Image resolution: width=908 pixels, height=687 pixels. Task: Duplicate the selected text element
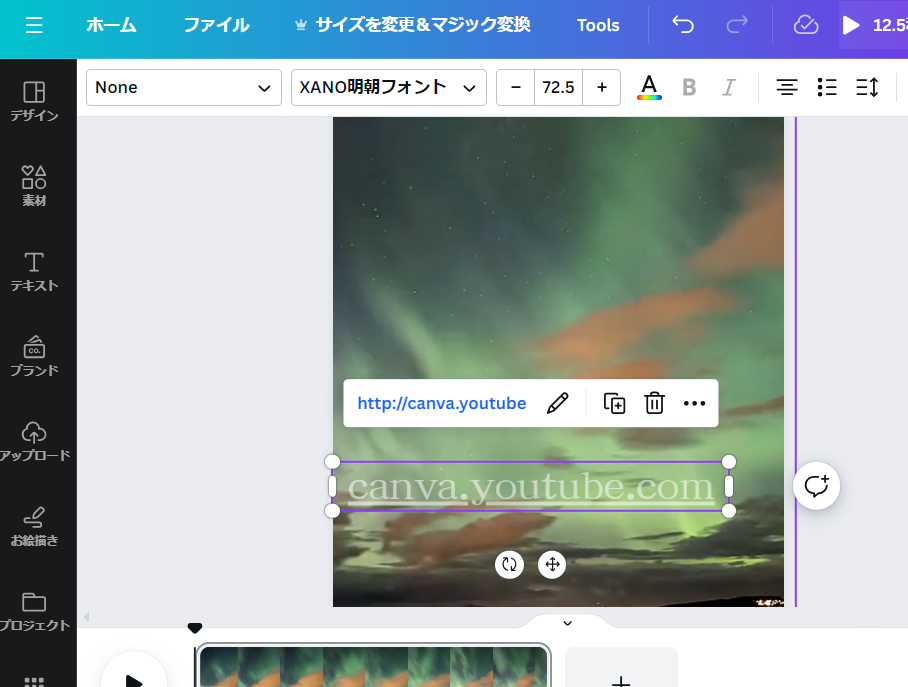(x=614, y=403)
